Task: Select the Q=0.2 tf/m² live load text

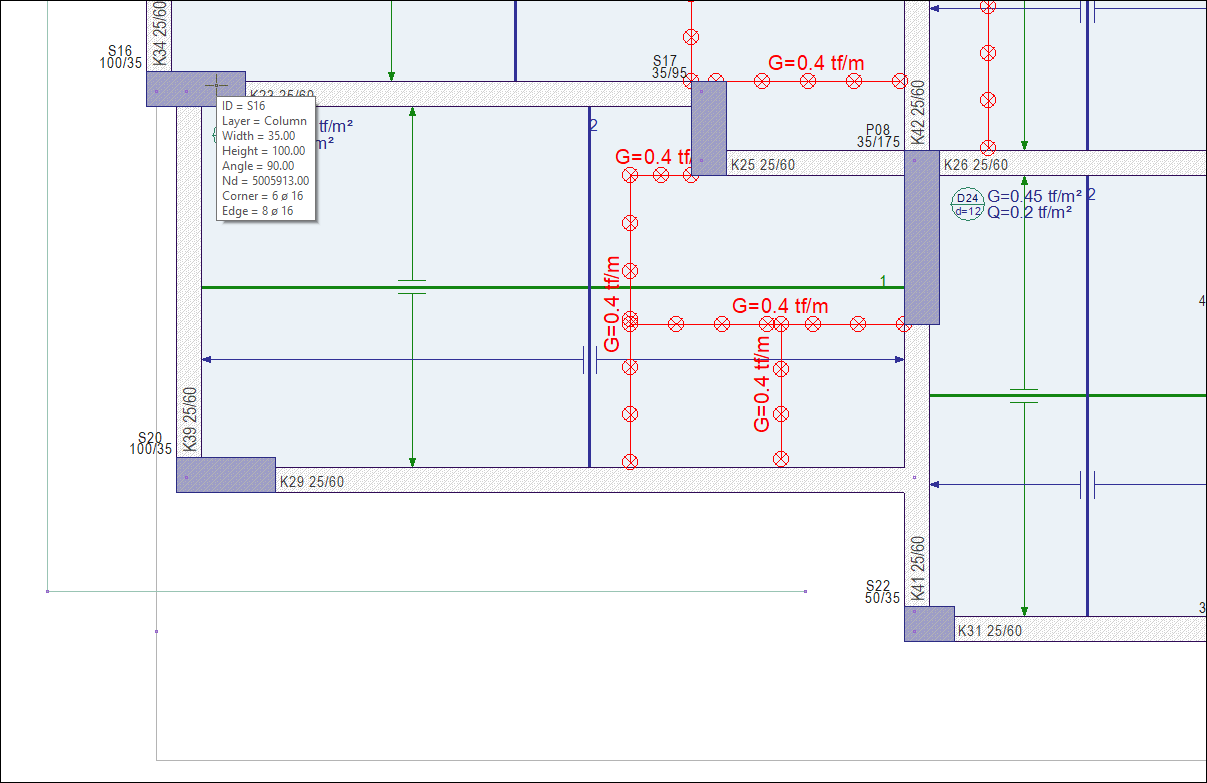Action: (1030, 212)
